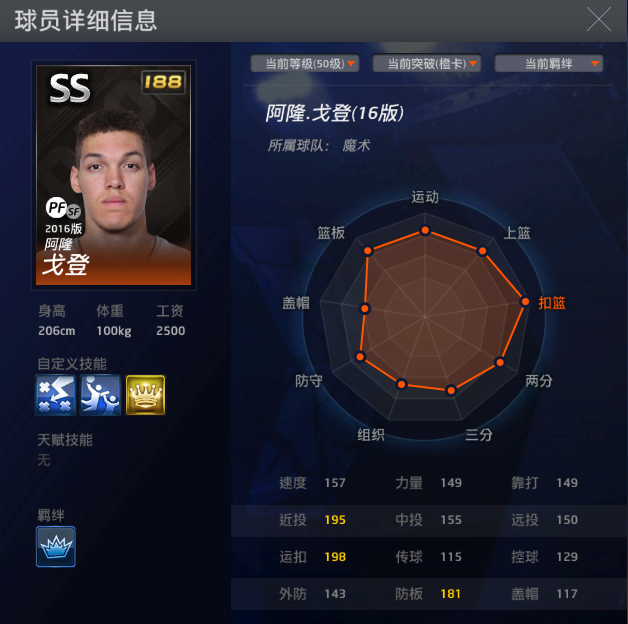The width and height of the screenshot is (628, 624).
Task: Open the gold crown skill icon
Action: click(x=145, y=395)
